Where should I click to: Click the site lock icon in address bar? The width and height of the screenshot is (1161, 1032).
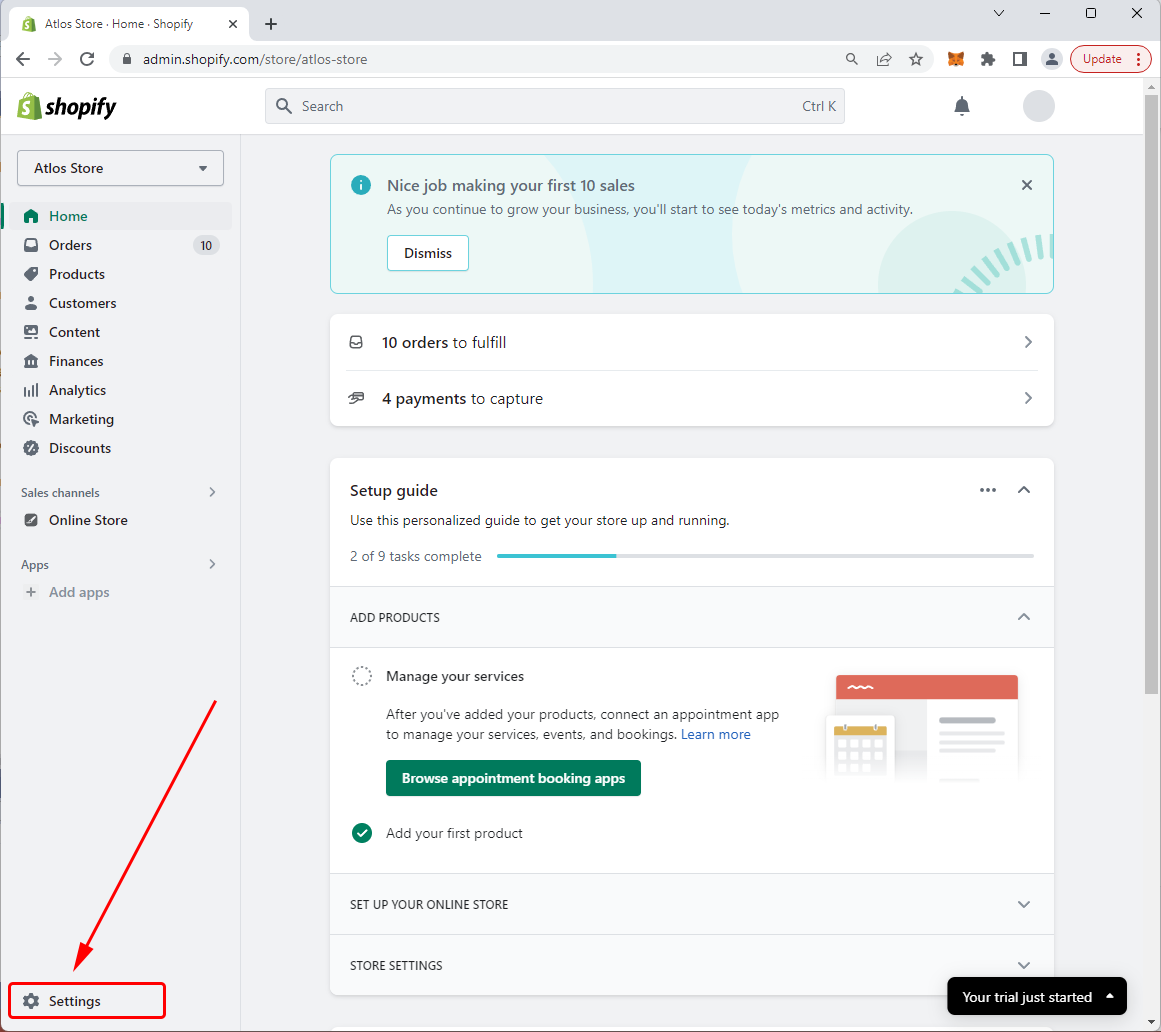point(127,59)
